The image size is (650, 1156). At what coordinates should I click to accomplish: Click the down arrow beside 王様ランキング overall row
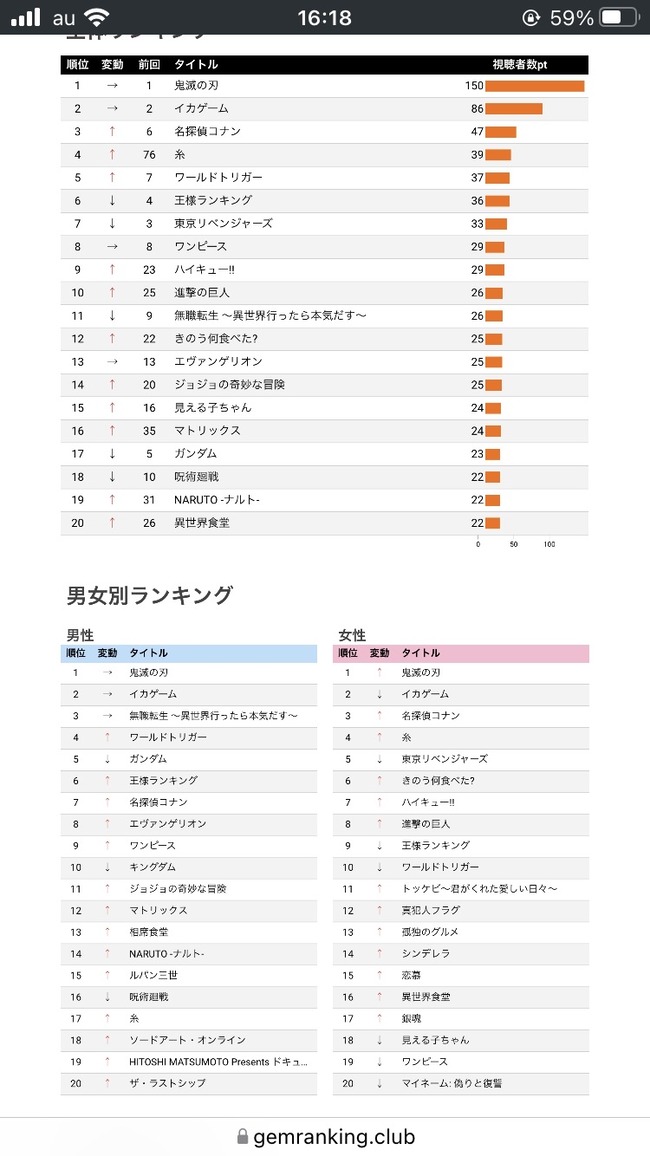coord(112,201)
